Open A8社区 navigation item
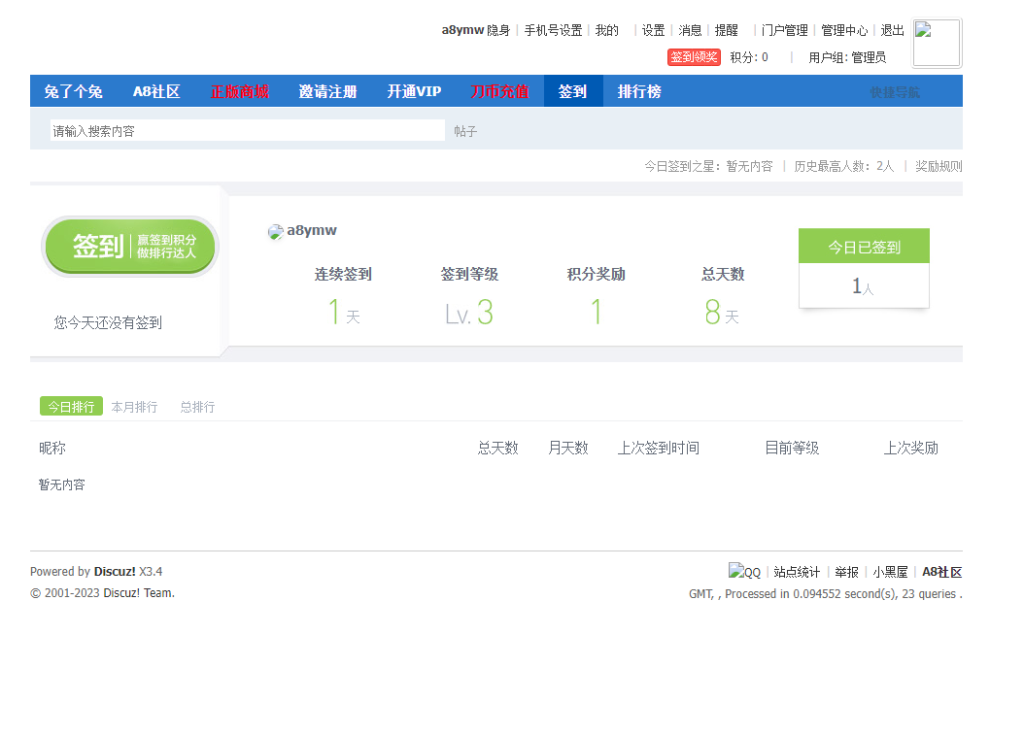1024x734 pixels. click(x=157, y=91)
